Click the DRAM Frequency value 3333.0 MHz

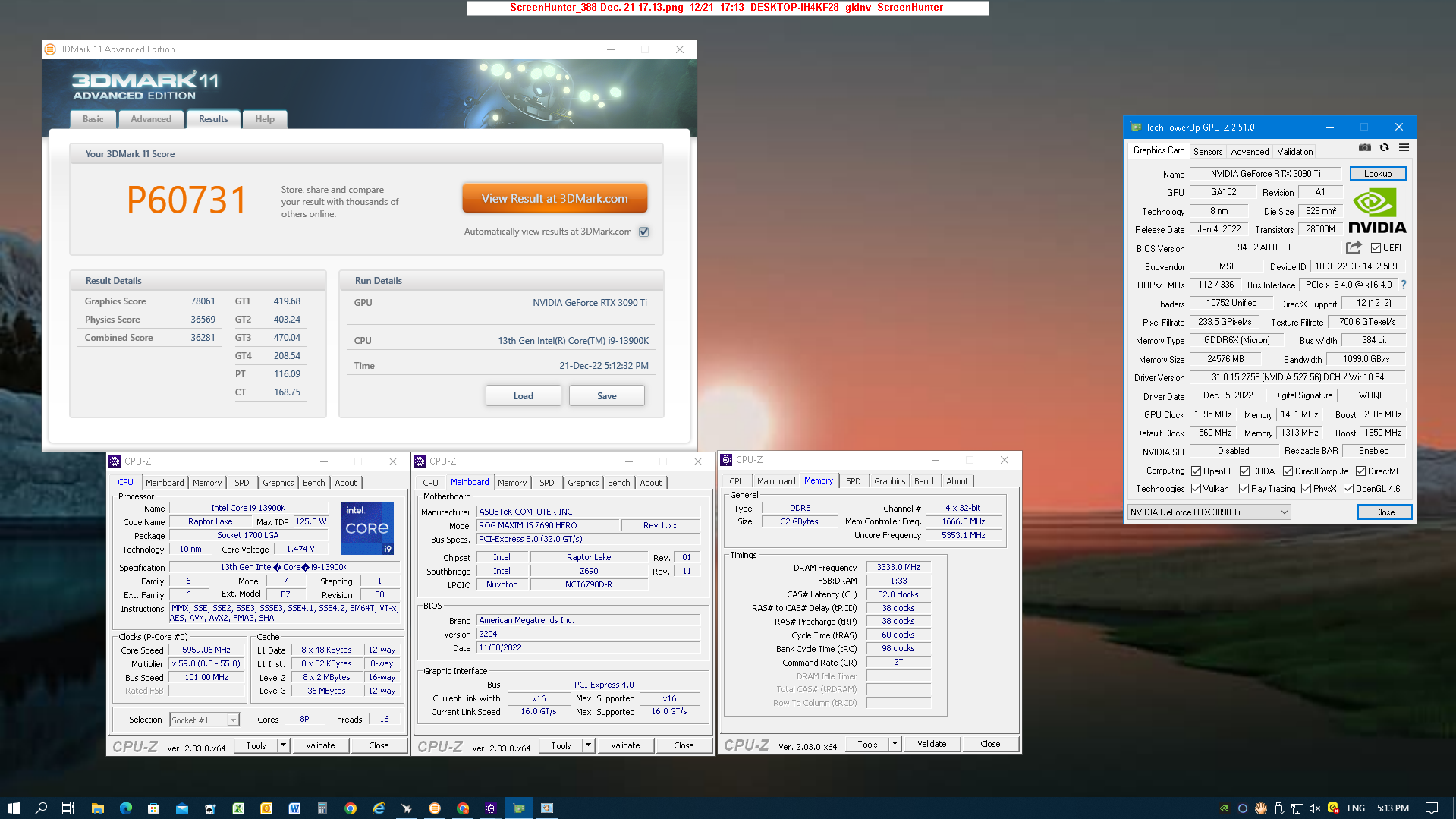point(898,567)
